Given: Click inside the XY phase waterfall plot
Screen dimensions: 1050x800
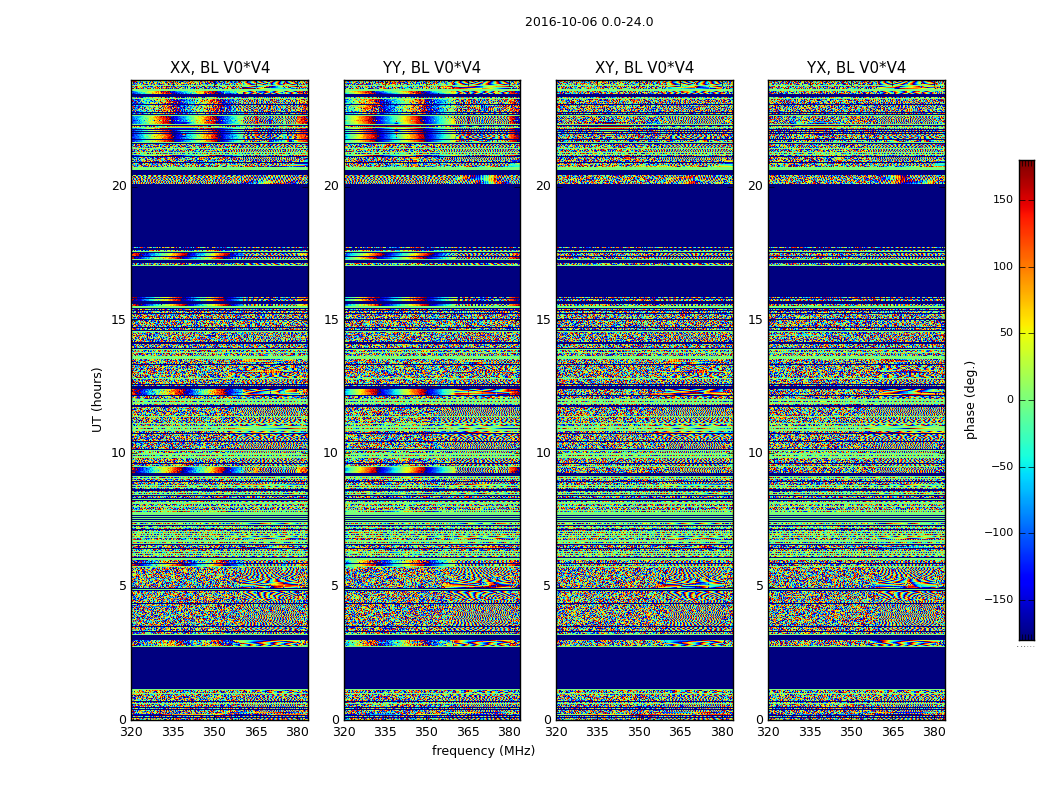Looking at the screenshot, I should [644, 400].
